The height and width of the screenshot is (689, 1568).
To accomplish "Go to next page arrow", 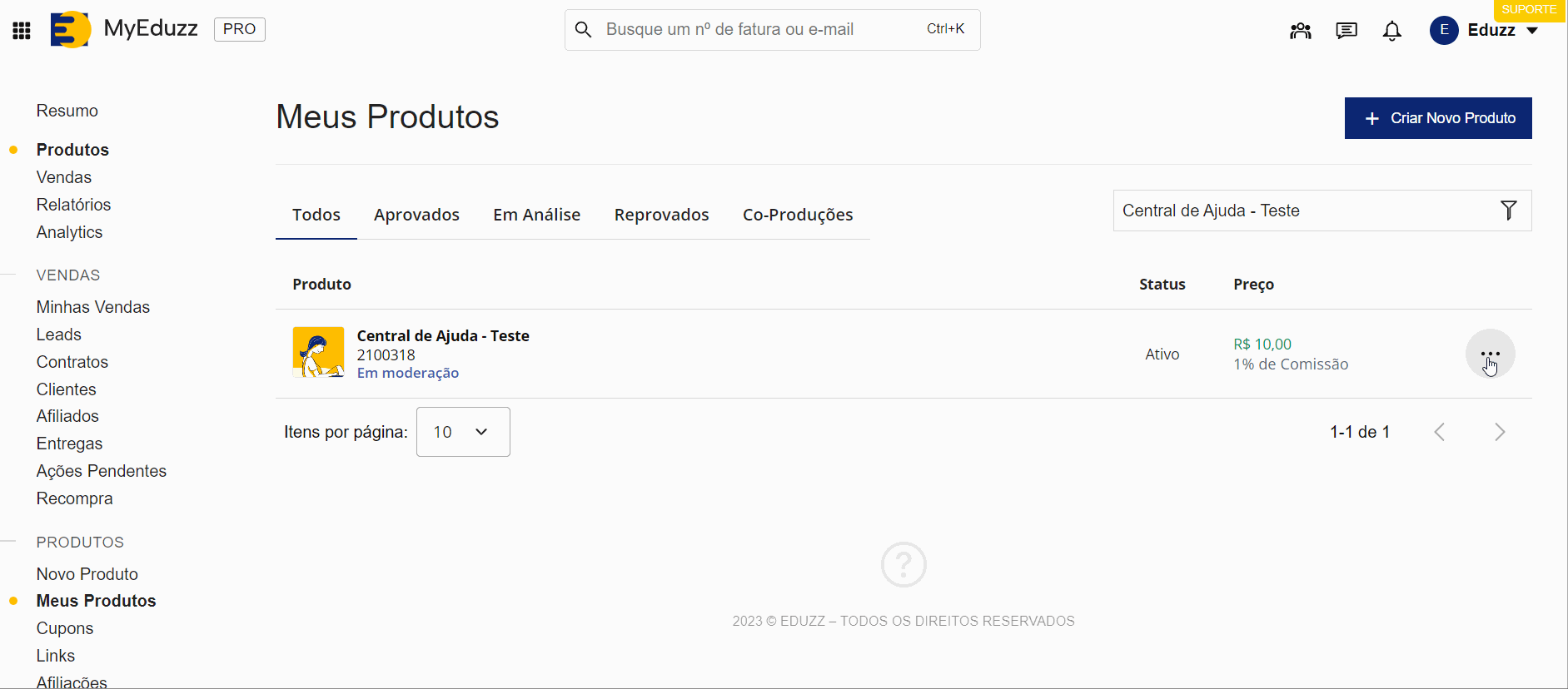I will click(1499, 432).
